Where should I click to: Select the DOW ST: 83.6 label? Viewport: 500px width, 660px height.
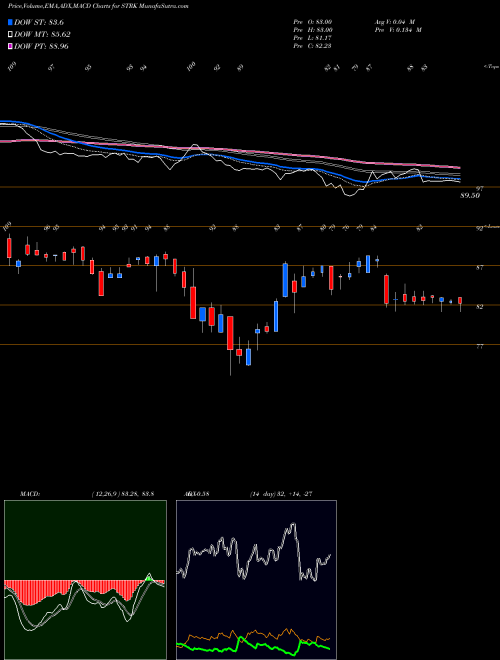coord(39,22)
